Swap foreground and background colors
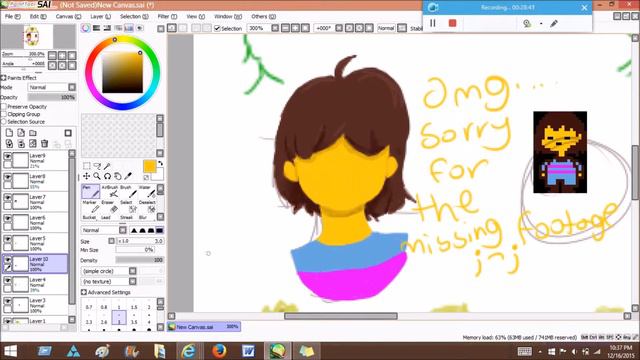This screenshot has width=640, height=360. click(x=160, y=163)
